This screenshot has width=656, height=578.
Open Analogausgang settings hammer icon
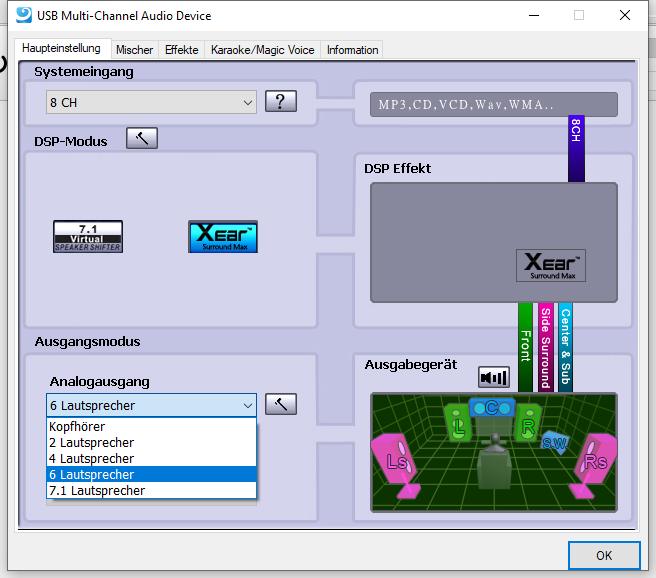pyautogui.click(x=282, y=404)
